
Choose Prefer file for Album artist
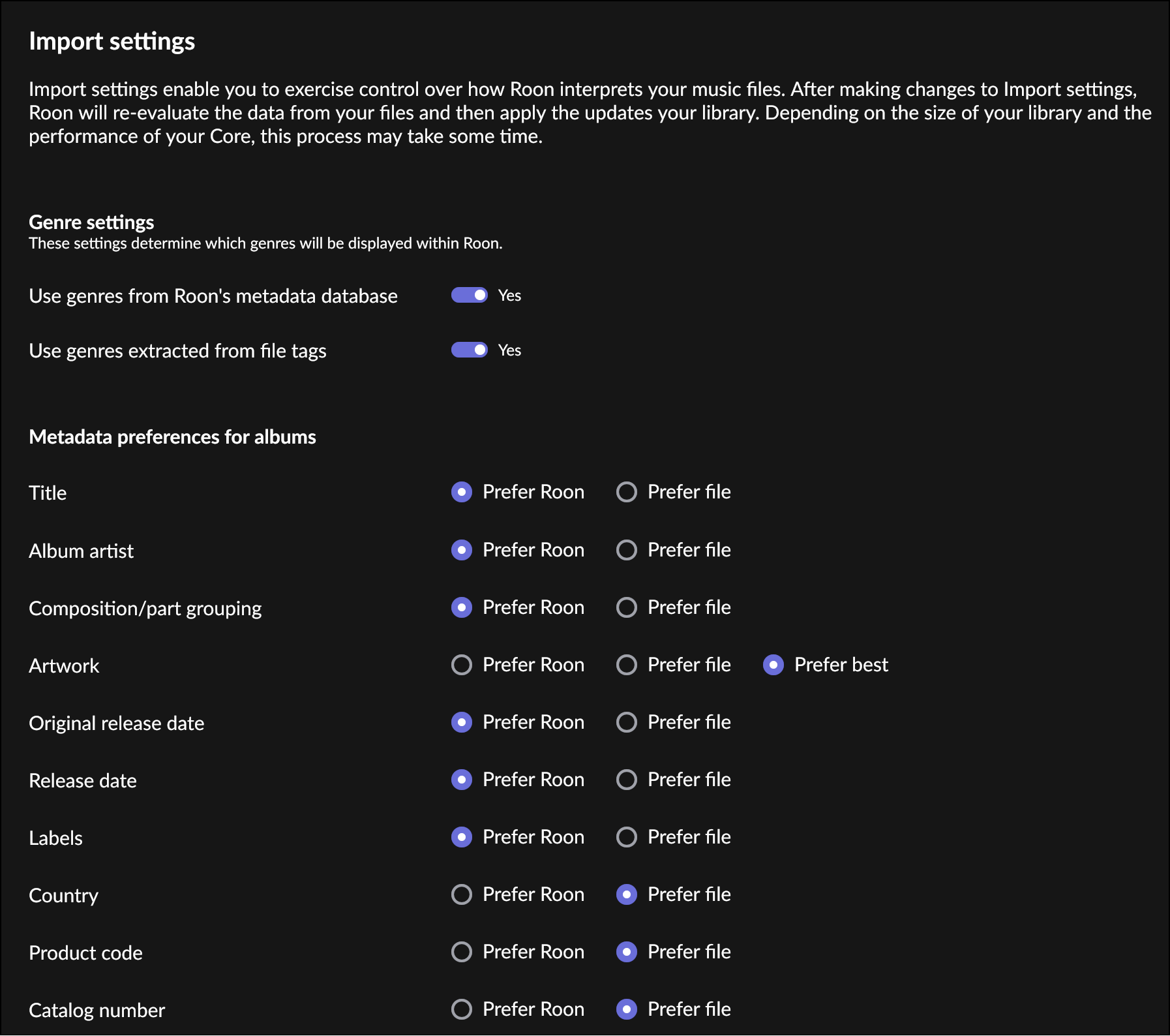627,550
